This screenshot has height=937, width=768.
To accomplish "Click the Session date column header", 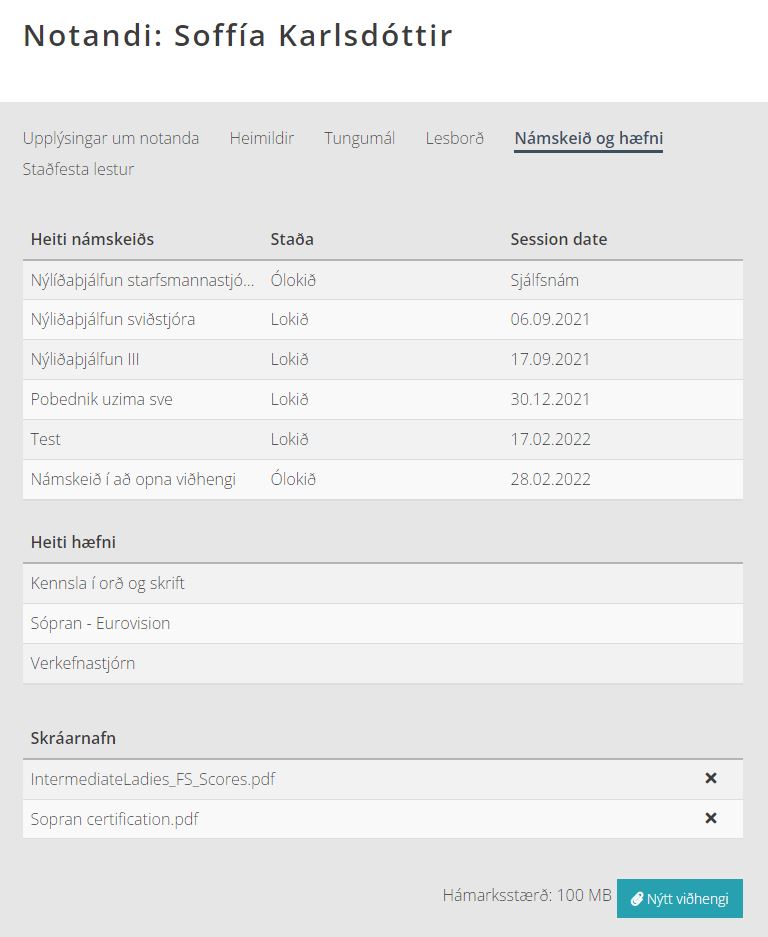I will [558, 239].
